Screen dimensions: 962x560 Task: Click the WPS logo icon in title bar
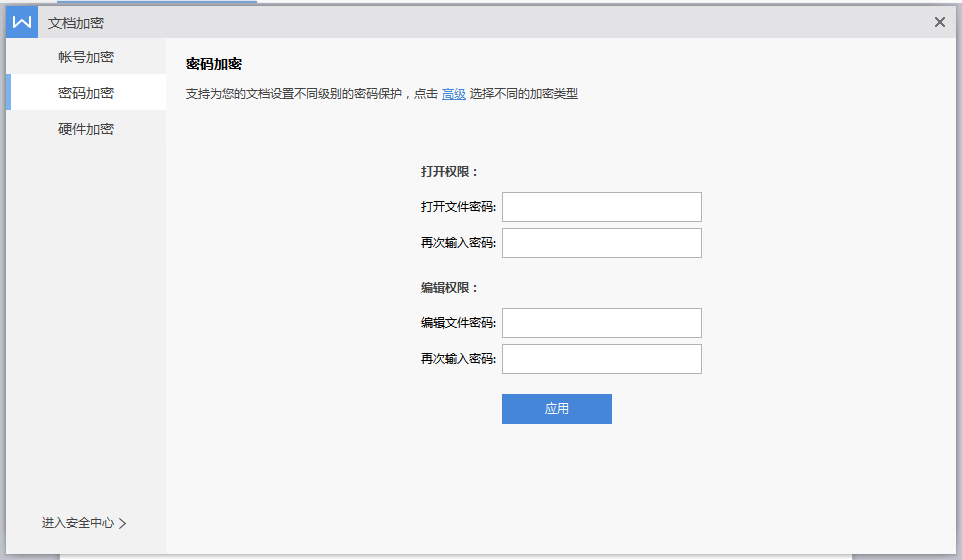coord(22,23)
